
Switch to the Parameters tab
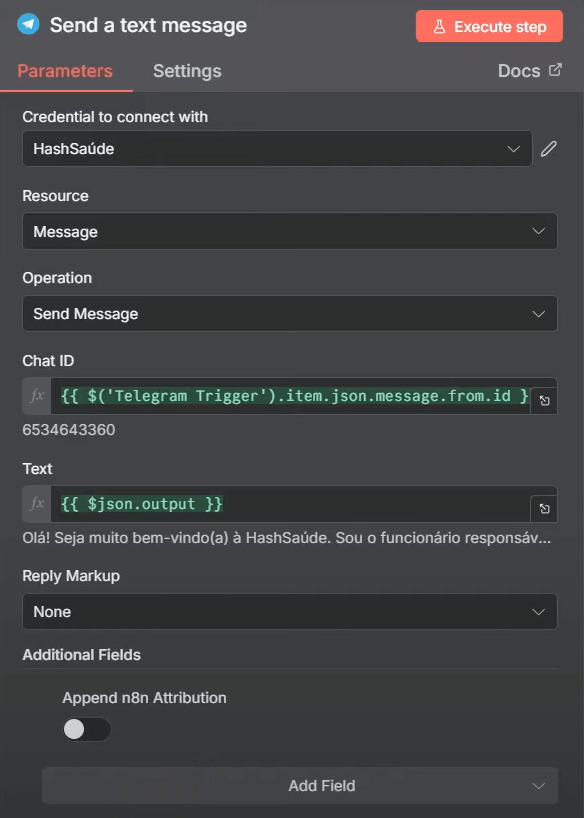pyautogui.click(x=65, y=71)
